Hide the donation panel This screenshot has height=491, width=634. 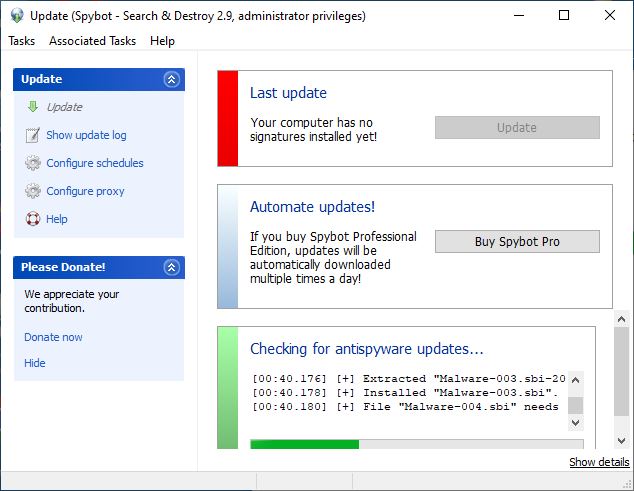click(x=35, y=363)
